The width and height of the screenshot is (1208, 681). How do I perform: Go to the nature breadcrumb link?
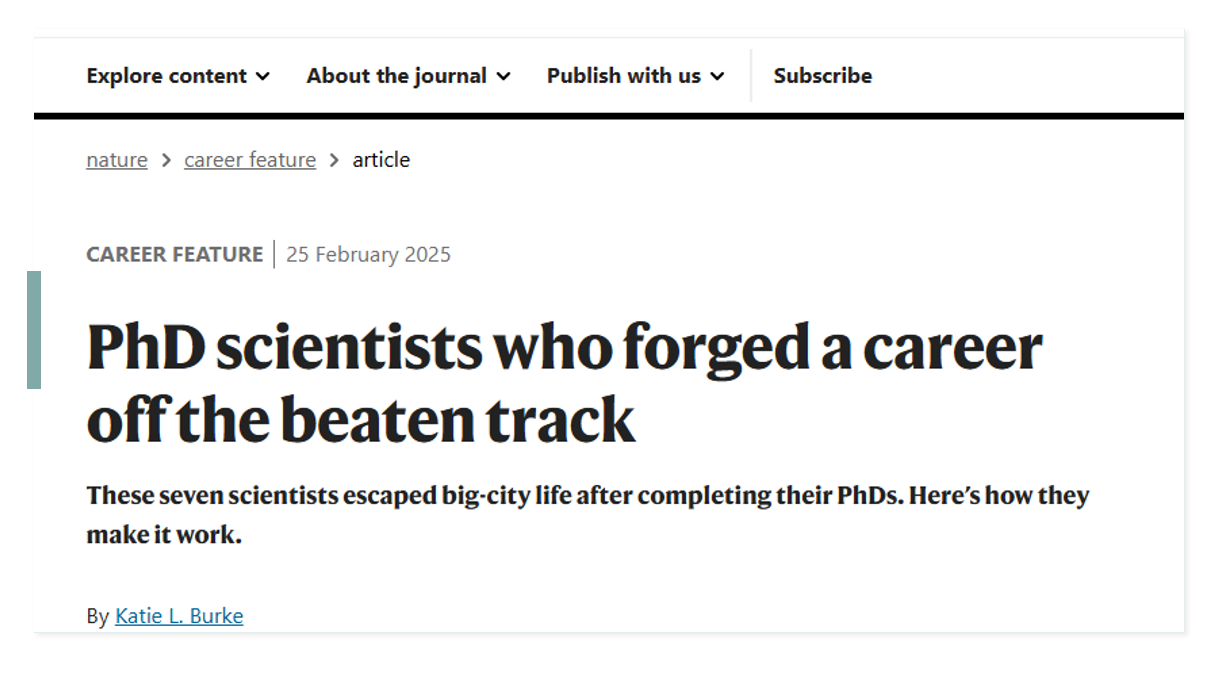(117, 160)
